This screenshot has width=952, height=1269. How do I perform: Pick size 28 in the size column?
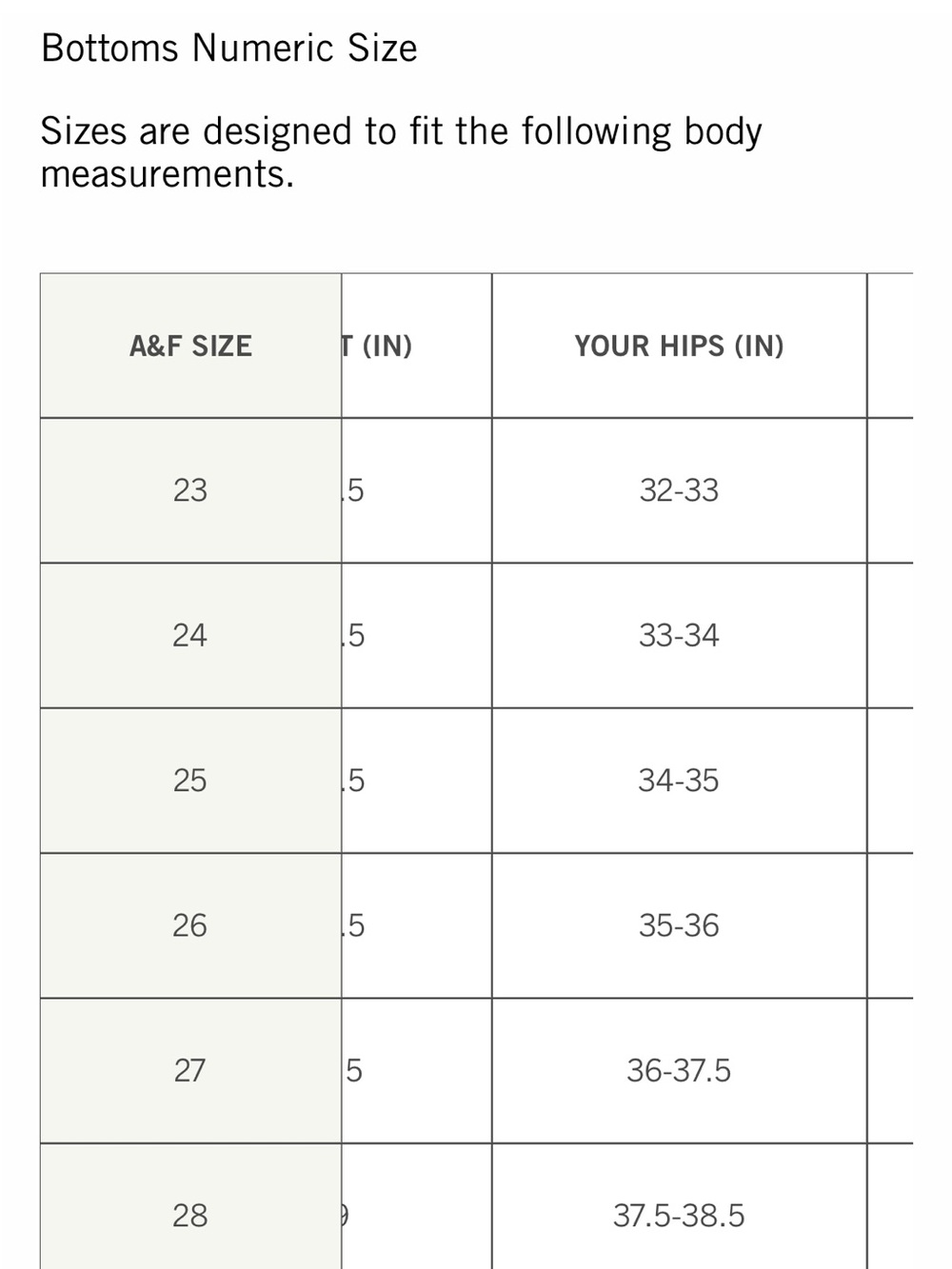coord(190,1216)
